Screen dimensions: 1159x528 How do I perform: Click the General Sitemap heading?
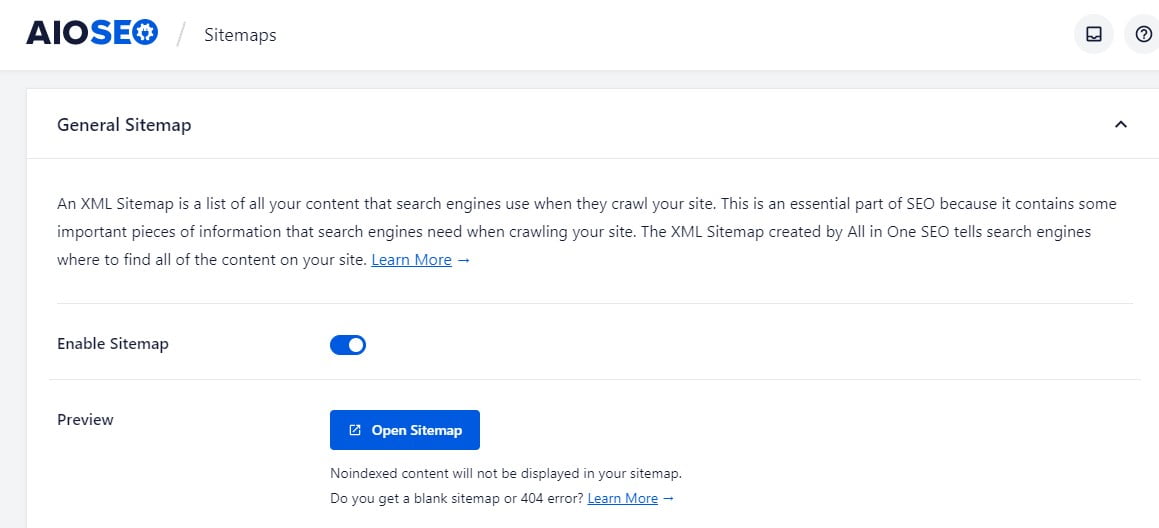[124, 125]
